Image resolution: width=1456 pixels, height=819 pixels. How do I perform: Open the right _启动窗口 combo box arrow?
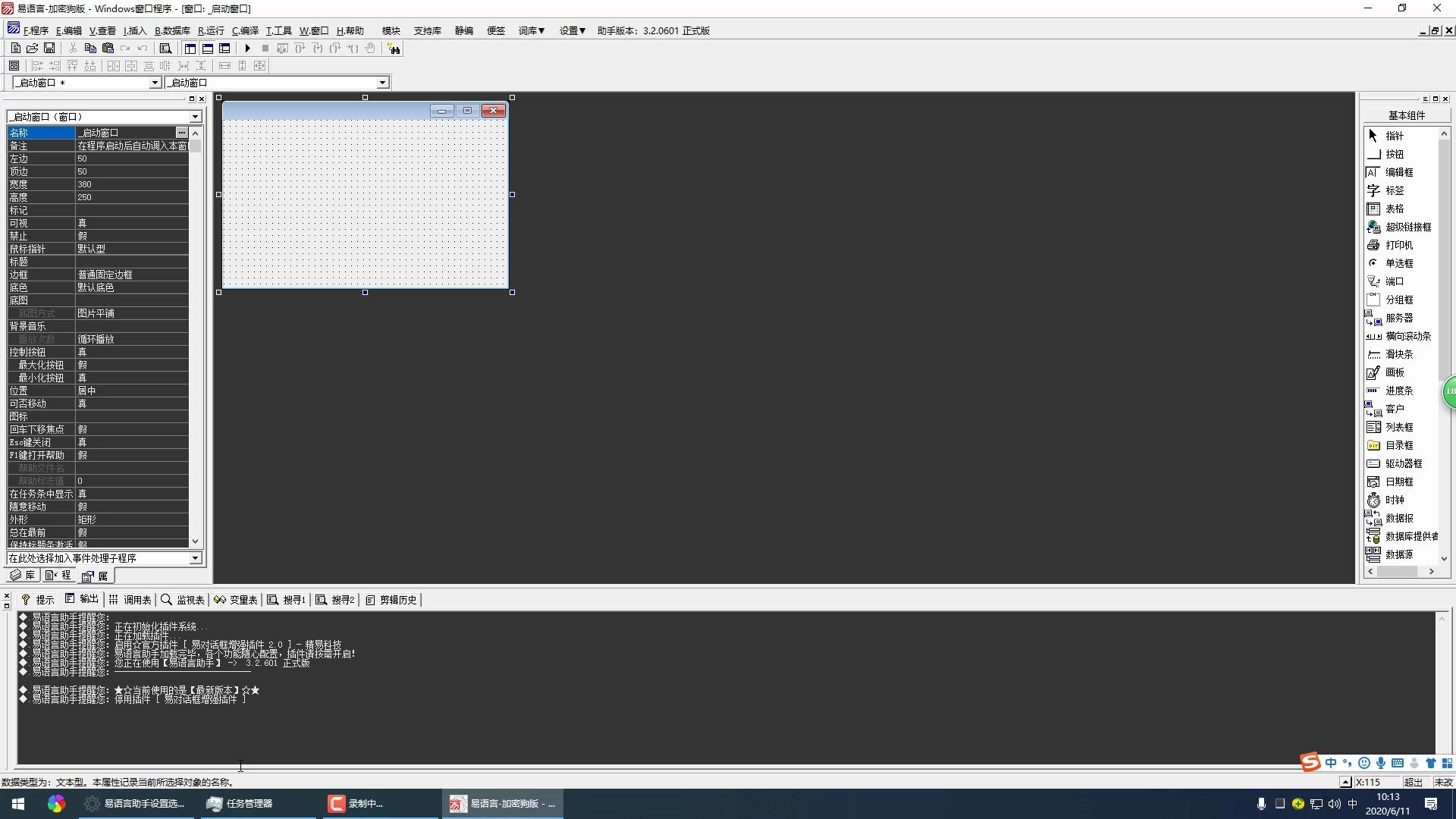(x=382, y=83)
